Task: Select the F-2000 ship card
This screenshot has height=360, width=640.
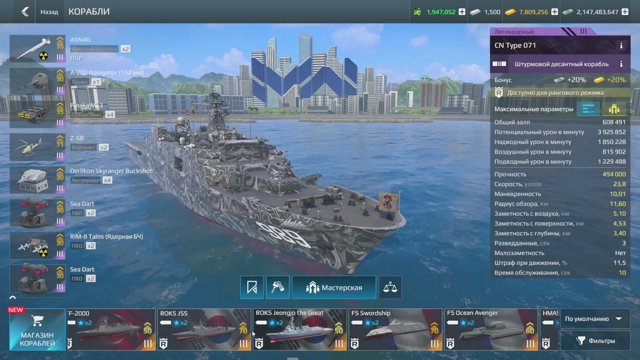Action: pyautogui.click(x=111, y=329)
